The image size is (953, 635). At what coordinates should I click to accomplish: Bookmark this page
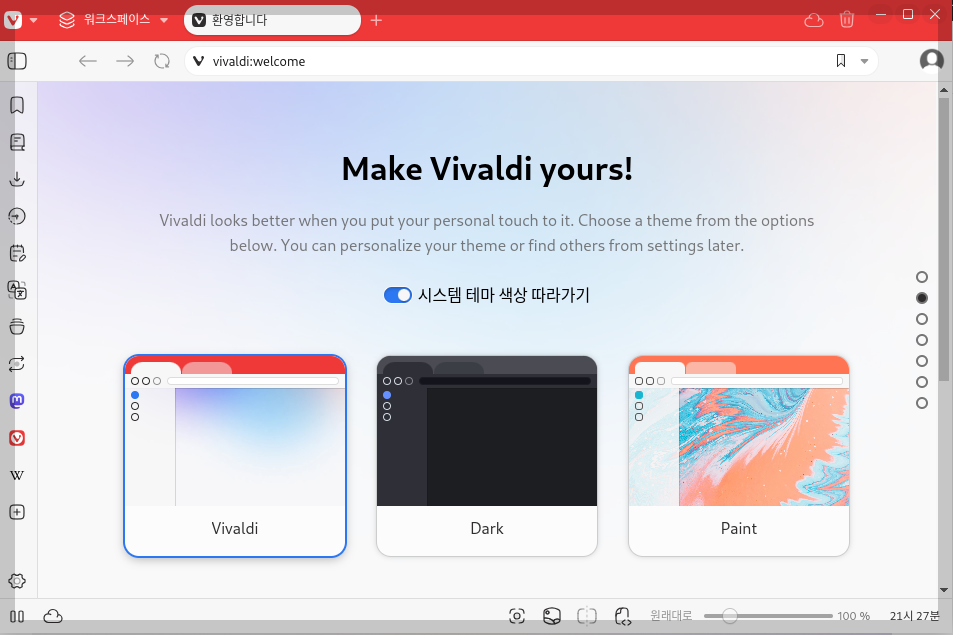(x=841, y=61)
